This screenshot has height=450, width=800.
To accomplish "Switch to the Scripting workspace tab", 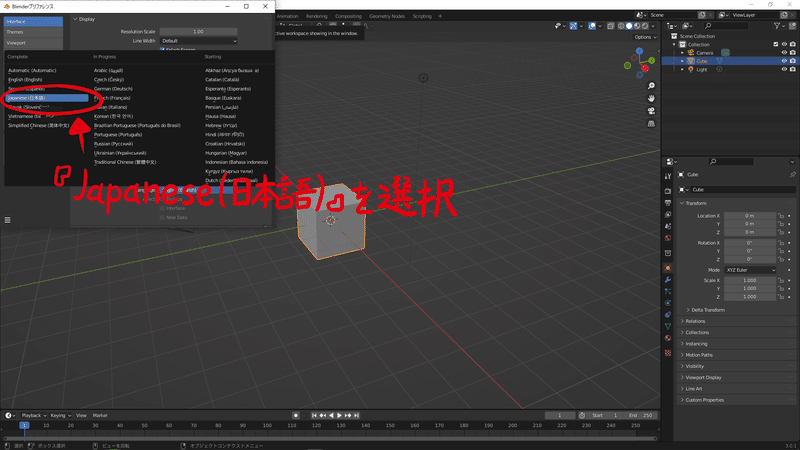I will [422, 16].
